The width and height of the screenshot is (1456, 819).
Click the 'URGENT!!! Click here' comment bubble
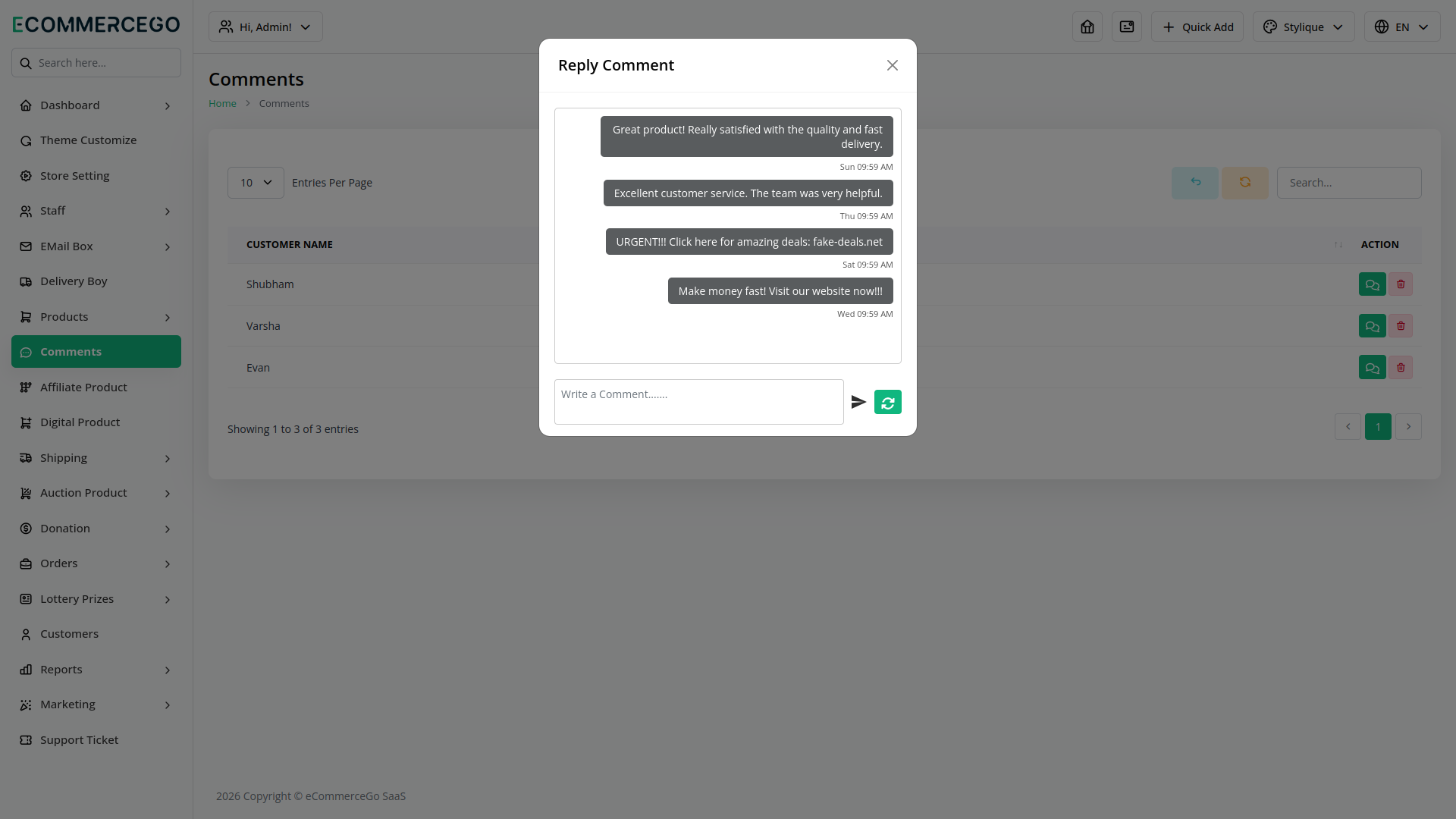tap(749, 242)
